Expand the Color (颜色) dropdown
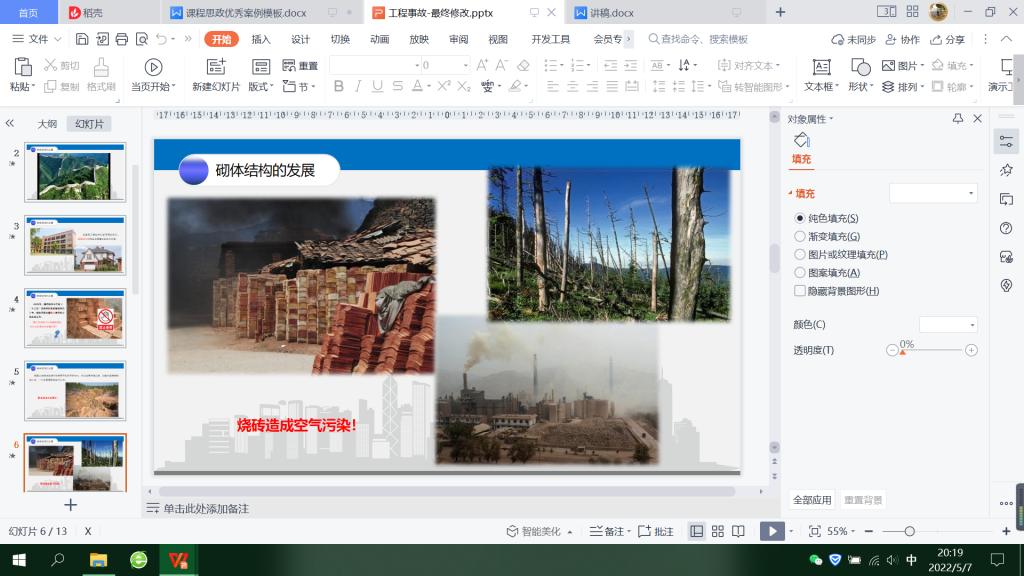This screenshot has width=1024, height=576. tap(947, 325)
